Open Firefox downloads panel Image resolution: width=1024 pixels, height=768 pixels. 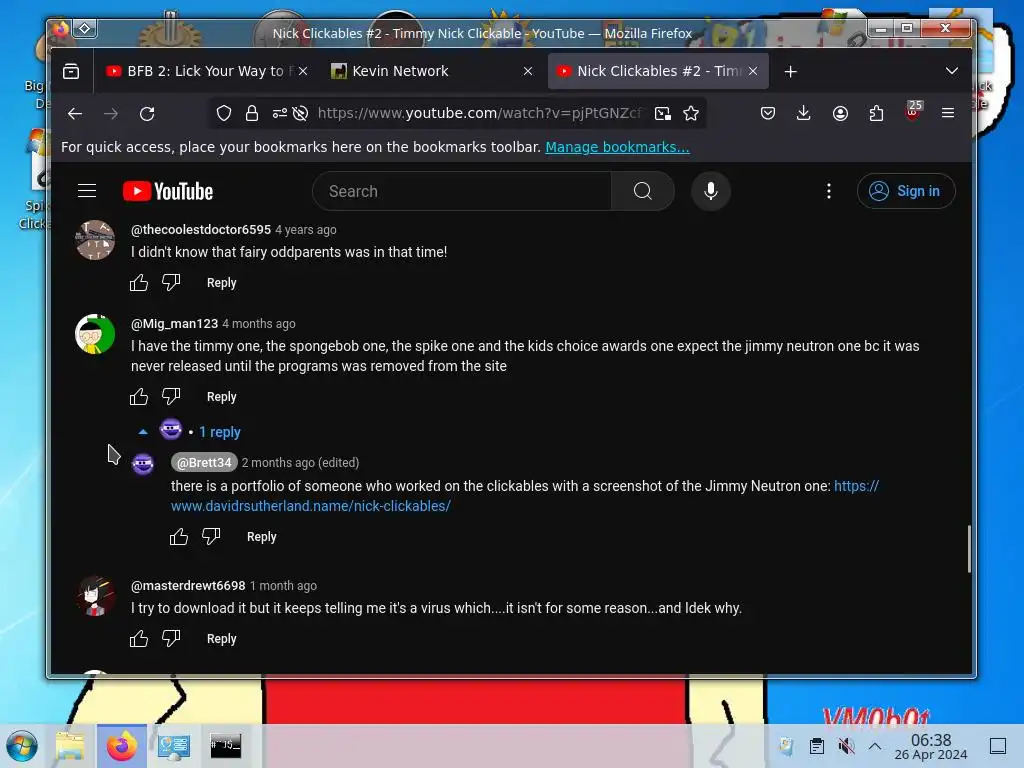coord(804,114)
